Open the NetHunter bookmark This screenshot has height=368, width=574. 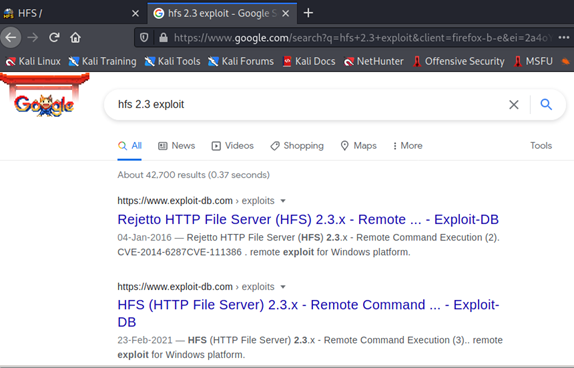pyautogui.click(x=374, y=61)
